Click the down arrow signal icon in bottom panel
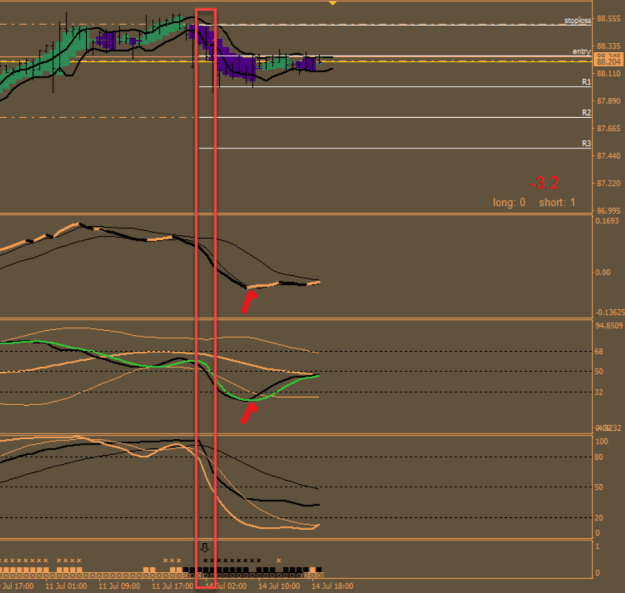This screenshot has height=593, width=625. tap(204, 547)
